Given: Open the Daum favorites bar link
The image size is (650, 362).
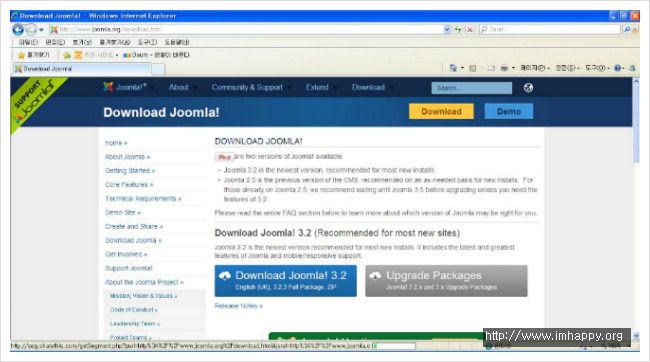Looking at the screenshot, I should click(156, 55).
